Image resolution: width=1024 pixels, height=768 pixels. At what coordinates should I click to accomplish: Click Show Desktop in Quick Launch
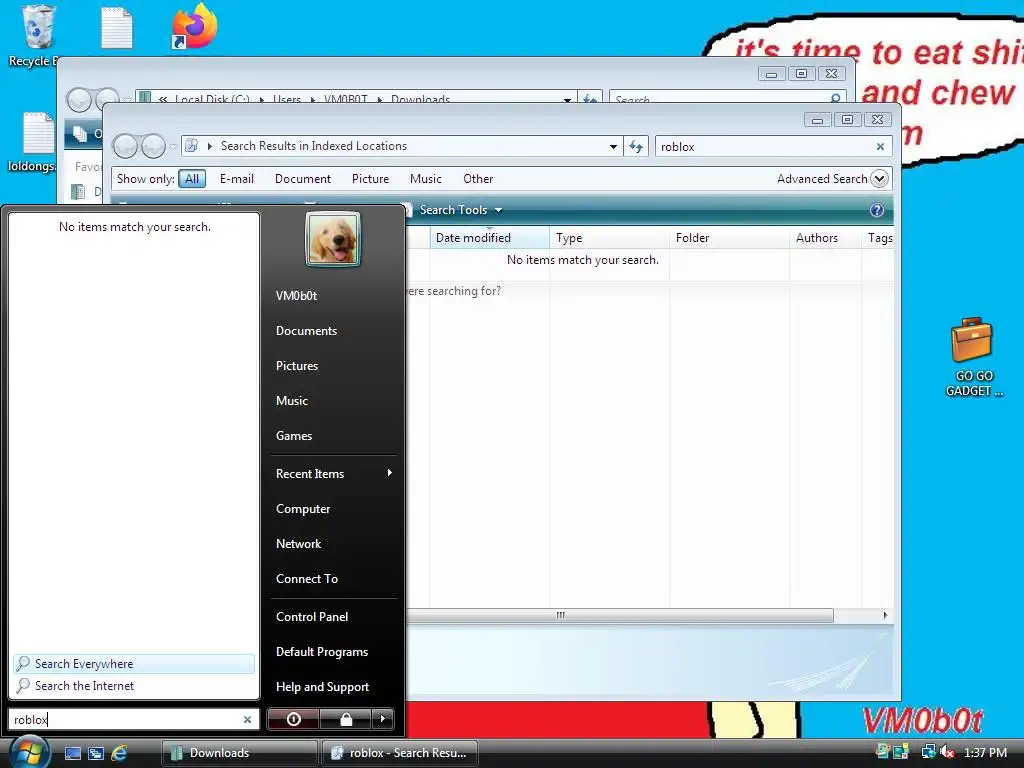pos(72,753)
